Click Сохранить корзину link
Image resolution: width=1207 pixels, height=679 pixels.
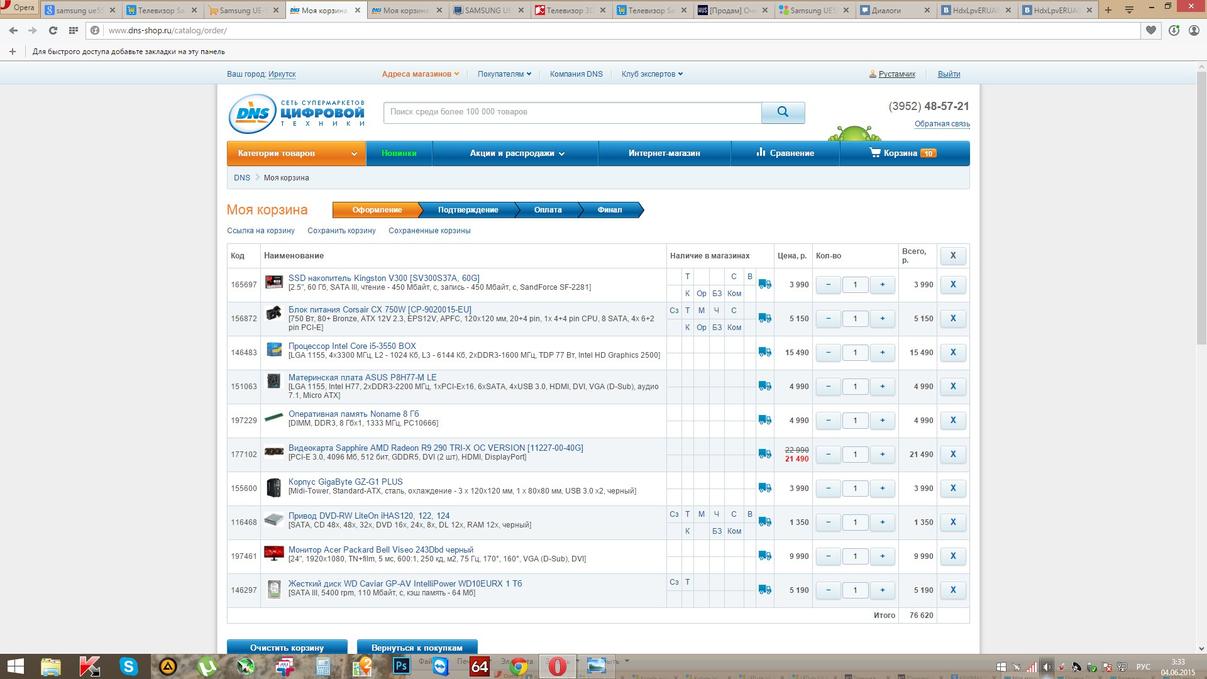pyautogui.click(x=342, y=231)
